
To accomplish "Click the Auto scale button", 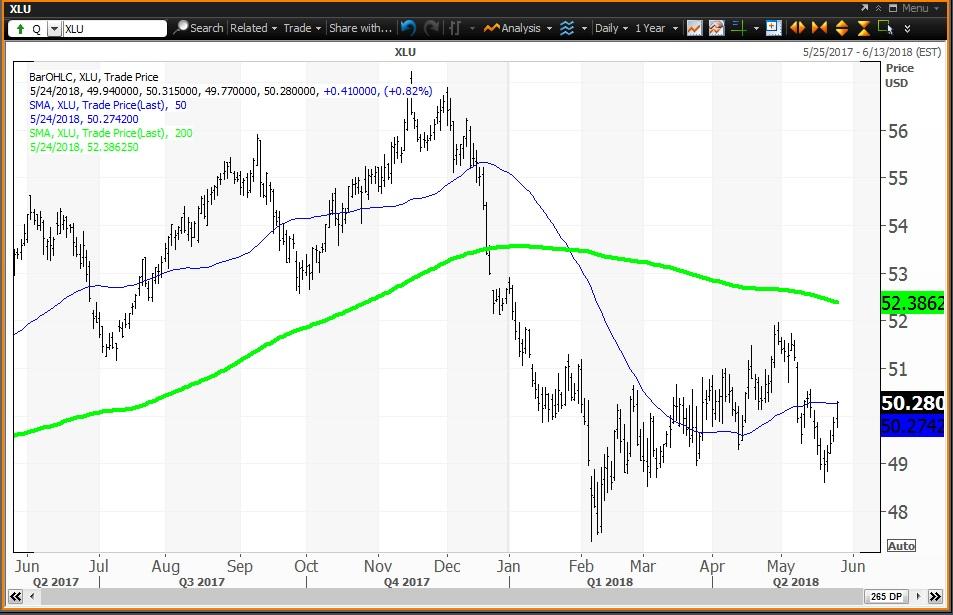I will [900, 545].
